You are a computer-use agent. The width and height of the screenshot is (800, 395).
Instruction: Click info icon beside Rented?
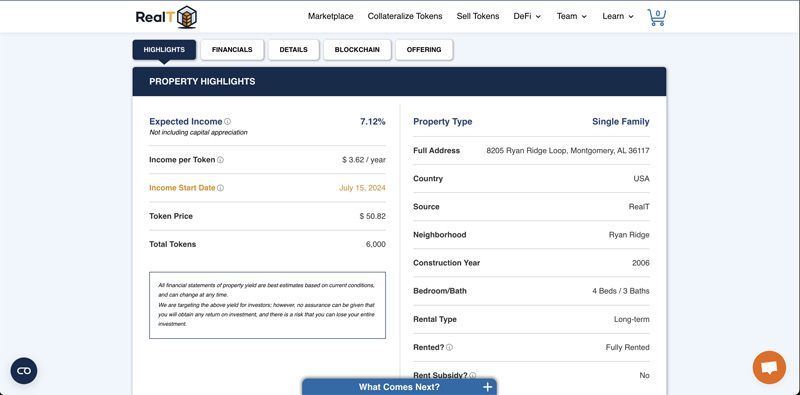tap(449, 348)
